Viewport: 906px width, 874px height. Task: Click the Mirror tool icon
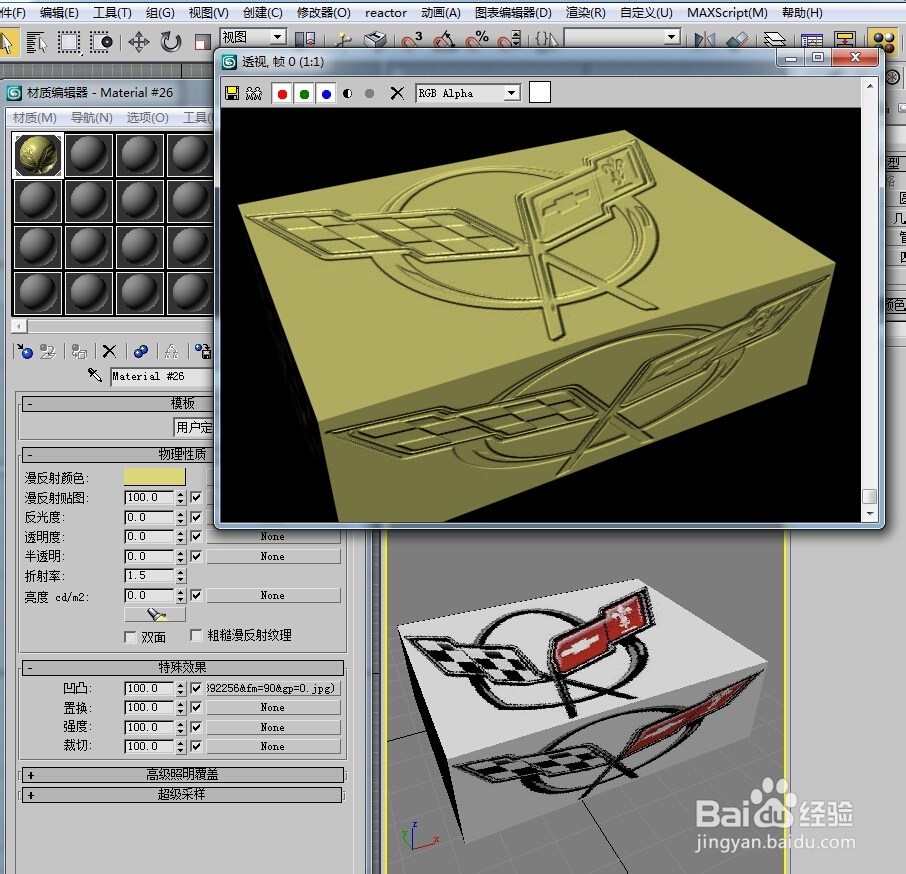click(x=704, y=40)
